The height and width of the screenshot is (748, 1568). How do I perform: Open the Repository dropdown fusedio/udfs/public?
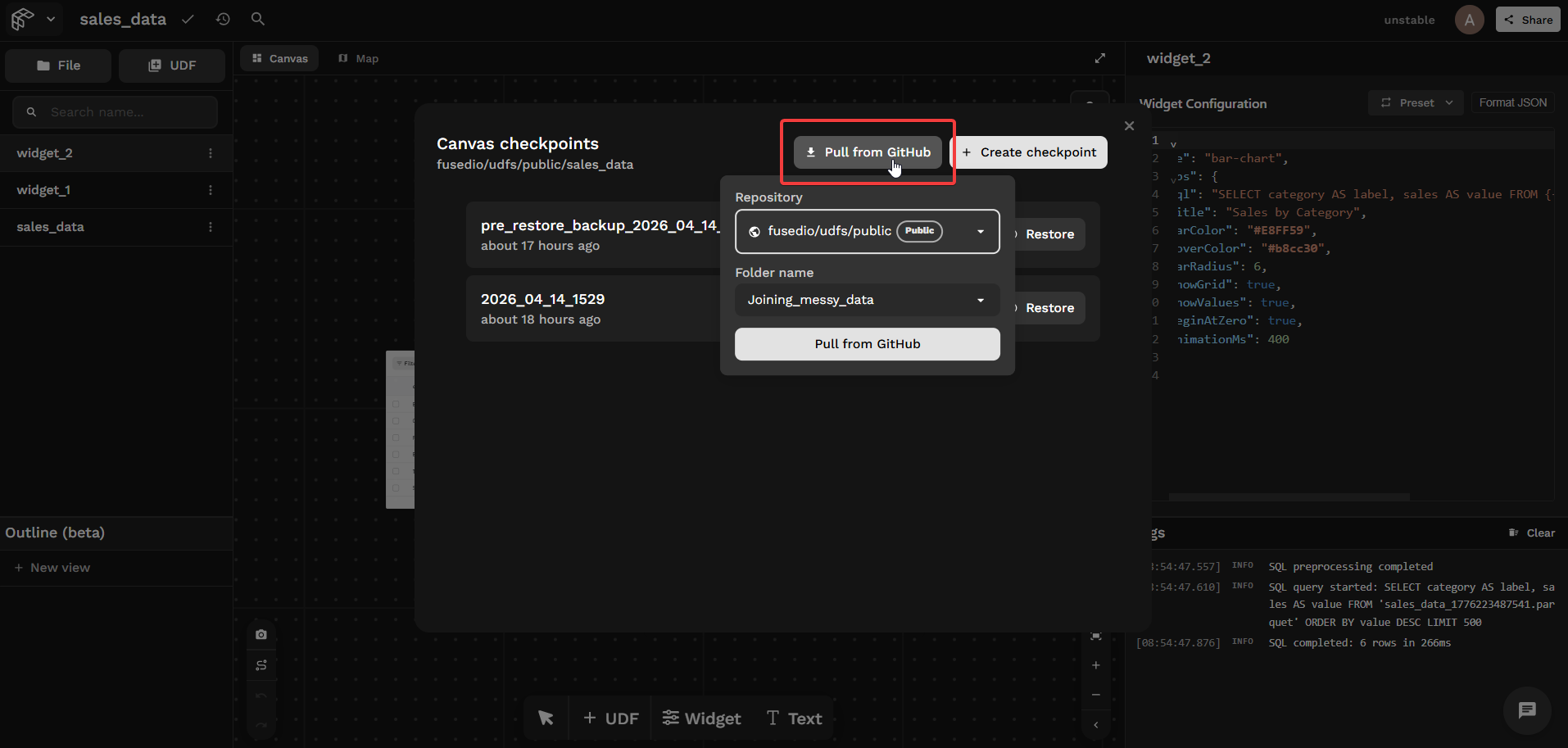[x=867, y=232]
